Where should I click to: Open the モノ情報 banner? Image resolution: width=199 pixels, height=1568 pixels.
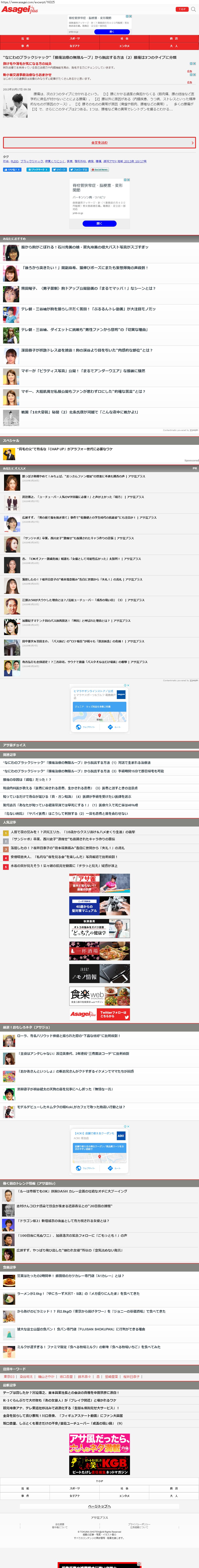(99, 973)
